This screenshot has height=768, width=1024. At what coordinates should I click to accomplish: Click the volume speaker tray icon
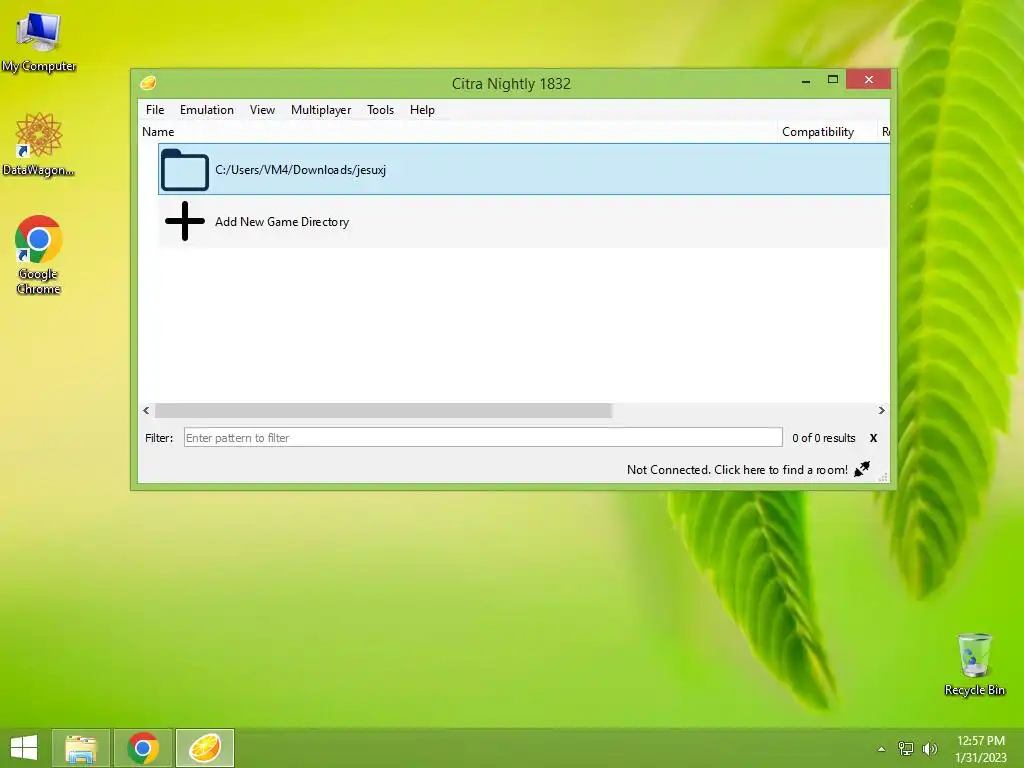[929, 749]
